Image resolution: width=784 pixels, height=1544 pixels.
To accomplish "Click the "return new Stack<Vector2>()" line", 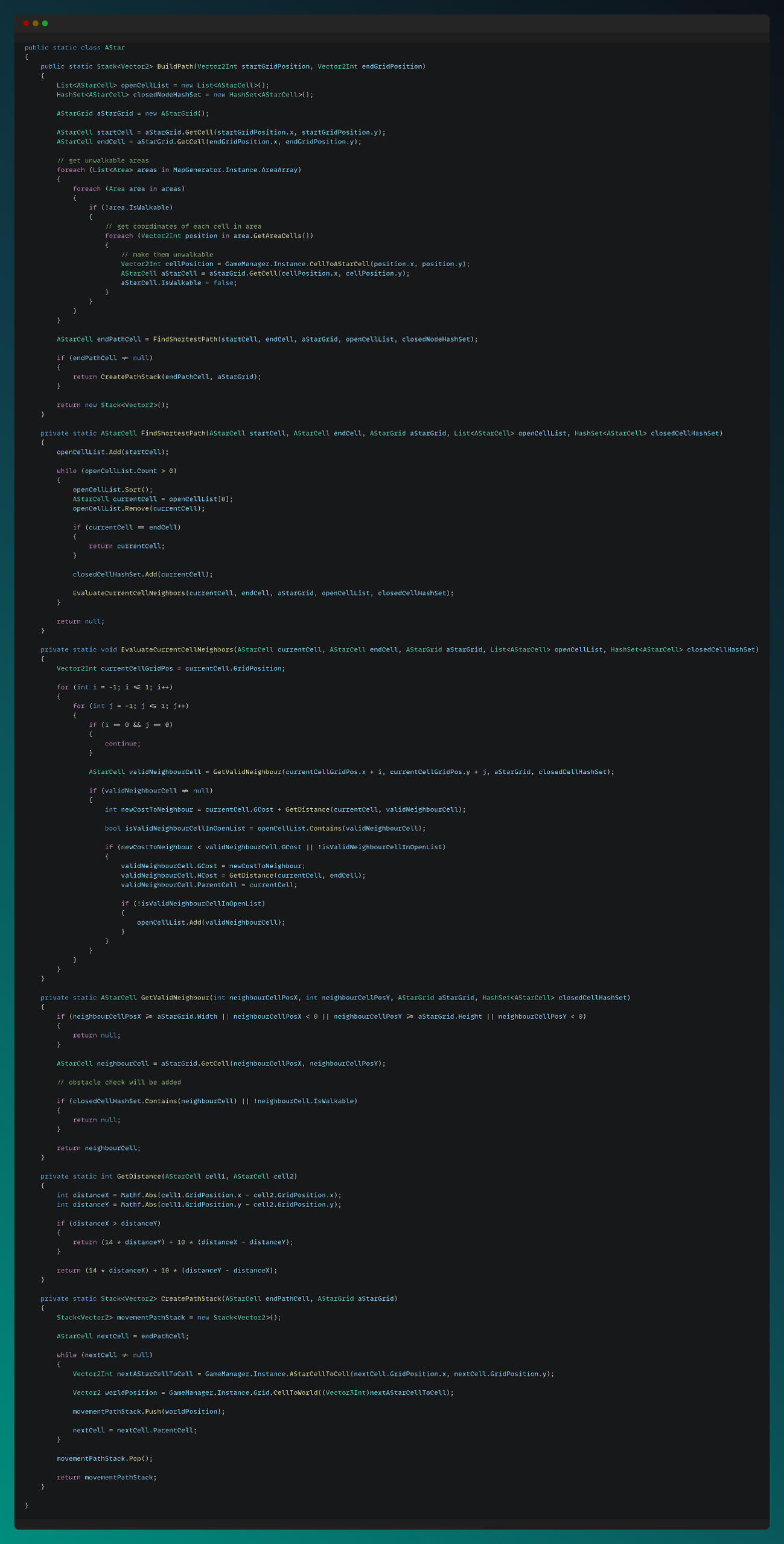I will [x=113, y=405].
